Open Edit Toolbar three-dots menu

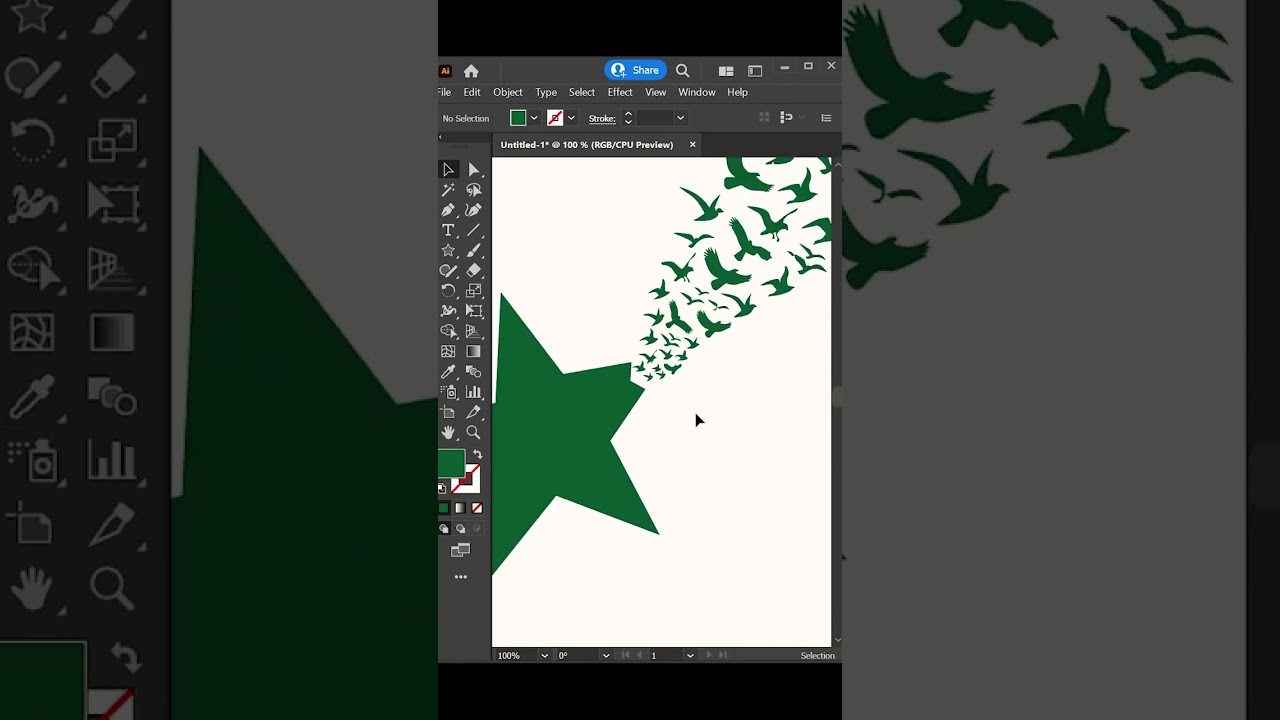point(461,577)
